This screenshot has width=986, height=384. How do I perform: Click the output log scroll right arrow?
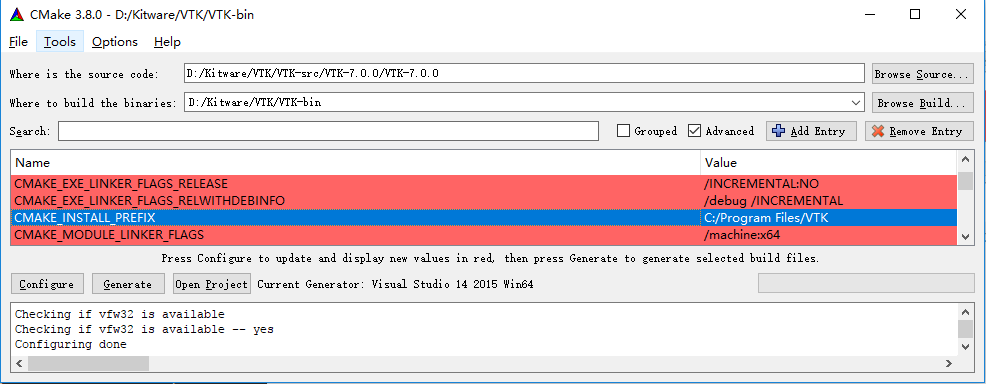(x=950, y=363)
